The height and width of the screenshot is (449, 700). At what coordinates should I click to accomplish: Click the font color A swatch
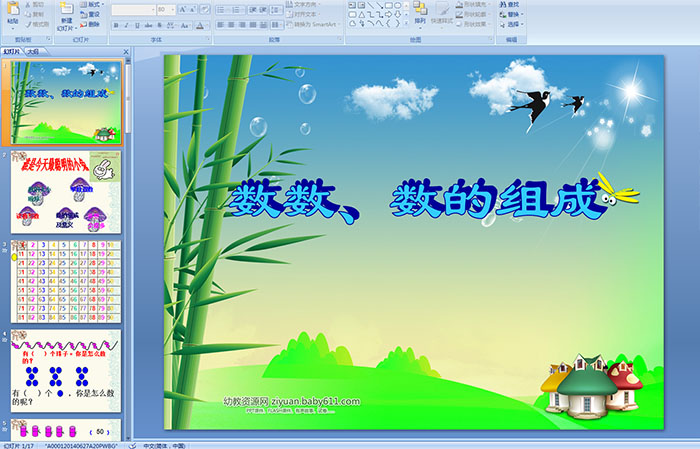tap(200, 25)
